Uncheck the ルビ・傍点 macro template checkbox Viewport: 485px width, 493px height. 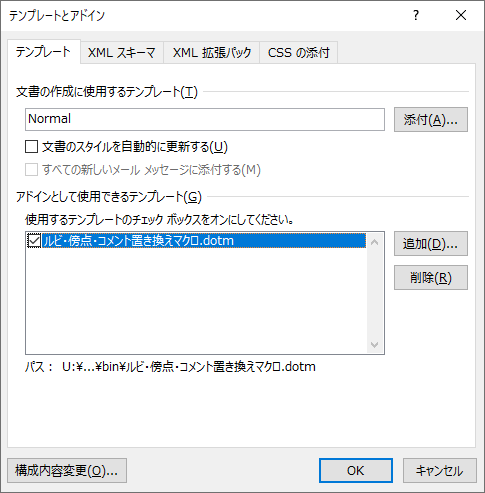click(x=34, y=241)
